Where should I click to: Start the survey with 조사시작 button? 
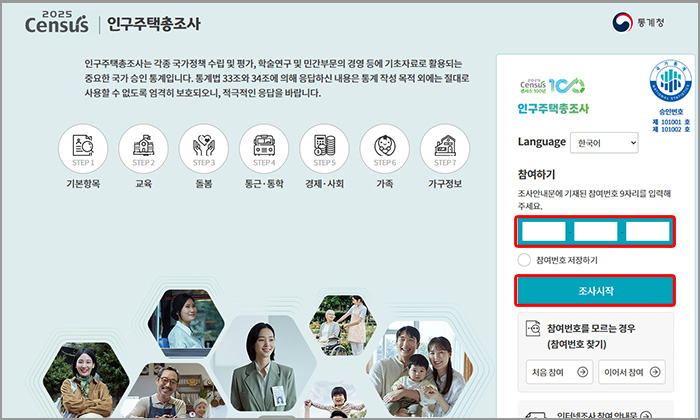[595, 291]
